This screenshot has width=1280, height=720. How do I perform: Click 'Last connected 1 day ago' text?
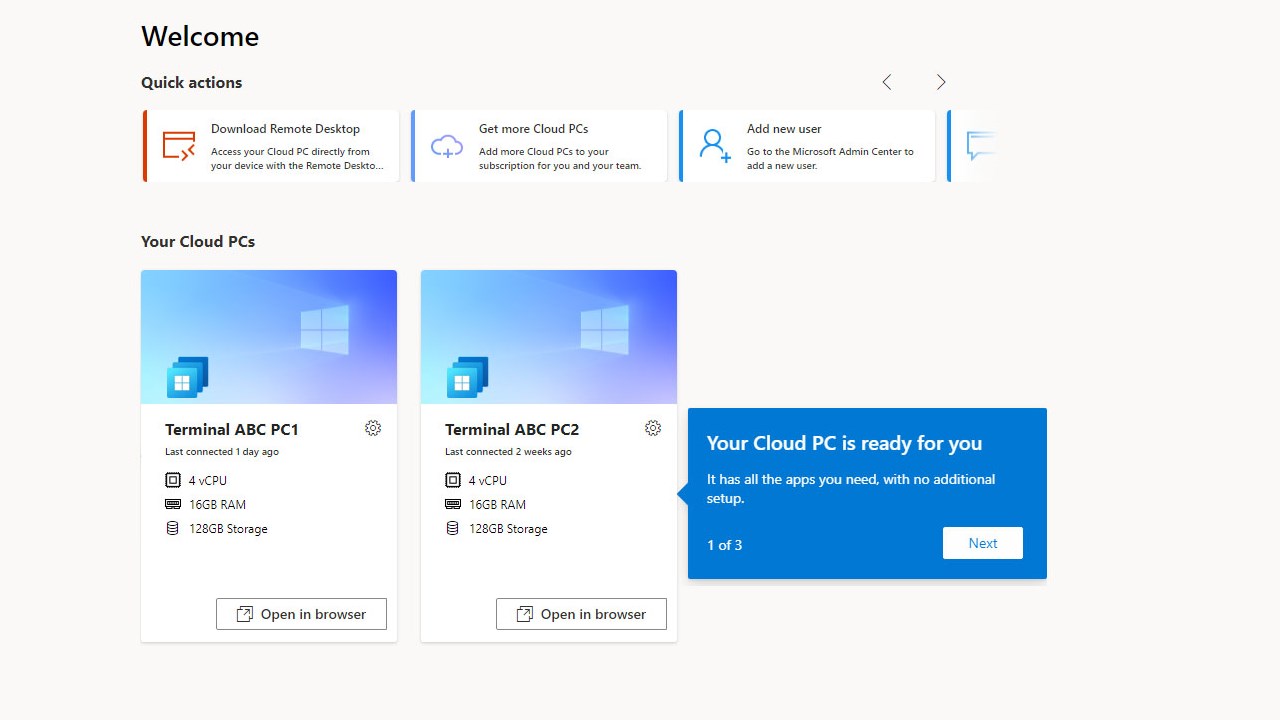222,452
